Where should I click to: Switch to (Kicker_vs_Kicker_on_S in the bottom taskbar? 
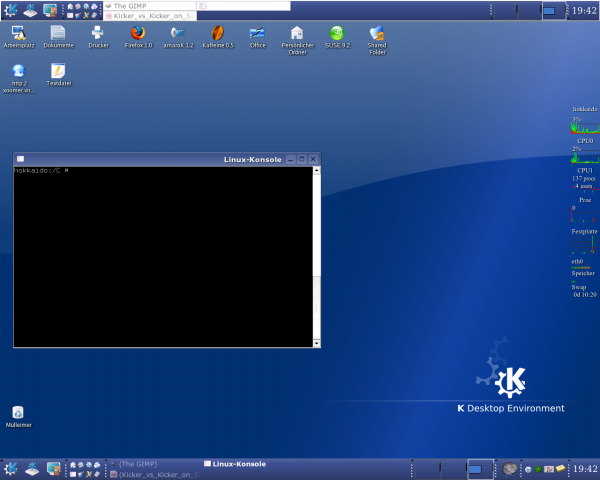156,474
